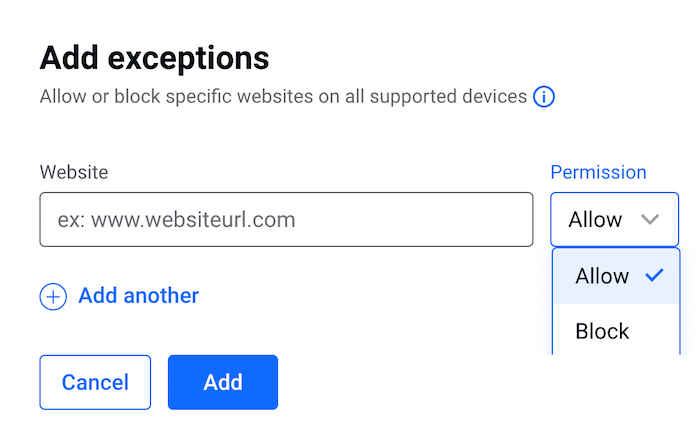Select the highlighted Allow option in list
The height and width of the screenshot is (432, 700).
[616, 276]
